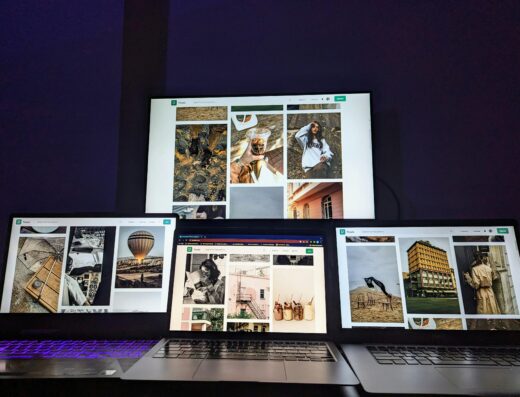Open the profile avatar icon on the right laptop
This screenshot has width=520, height=397.
[490, 231]
